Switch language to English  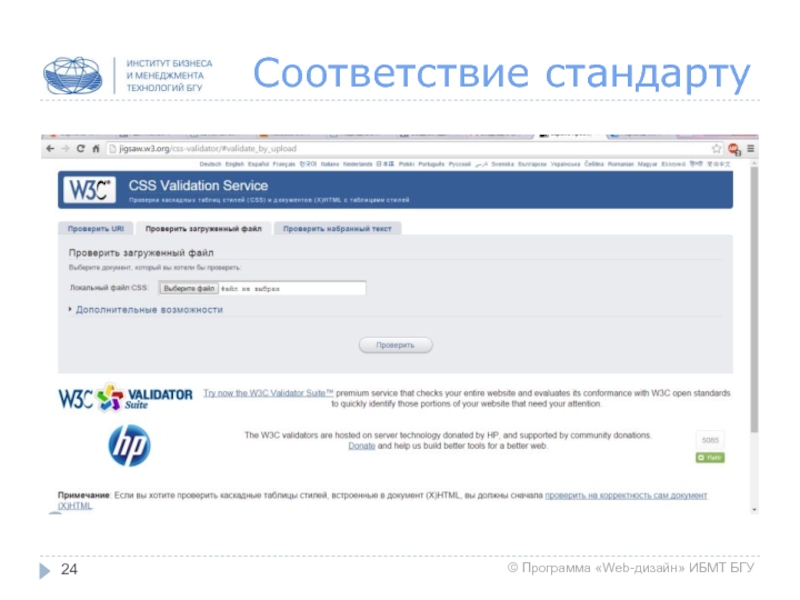(x=234, y=164)
